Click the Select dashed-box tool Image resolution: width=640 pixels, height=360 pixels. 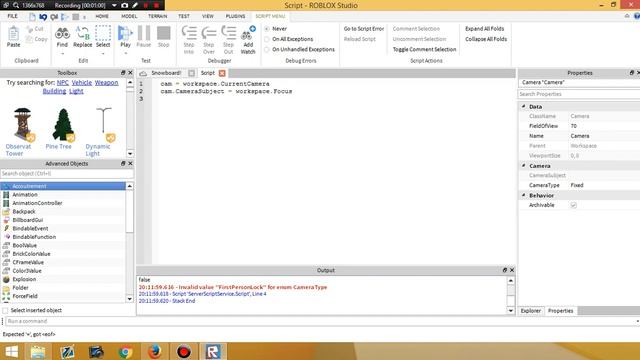click(x=103, y=33)
